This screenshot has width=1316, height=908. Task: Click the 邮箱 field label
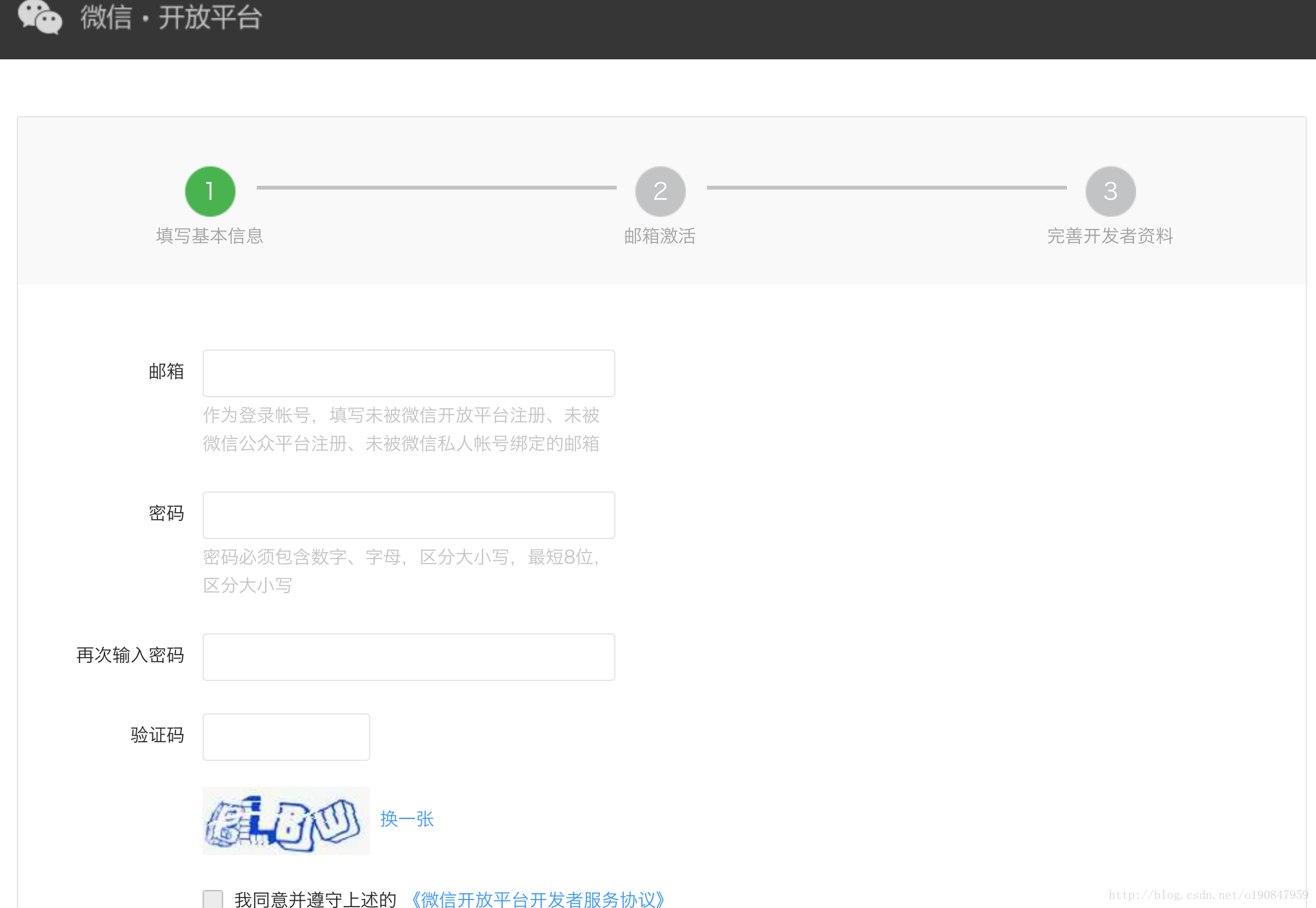pos(166,371)
